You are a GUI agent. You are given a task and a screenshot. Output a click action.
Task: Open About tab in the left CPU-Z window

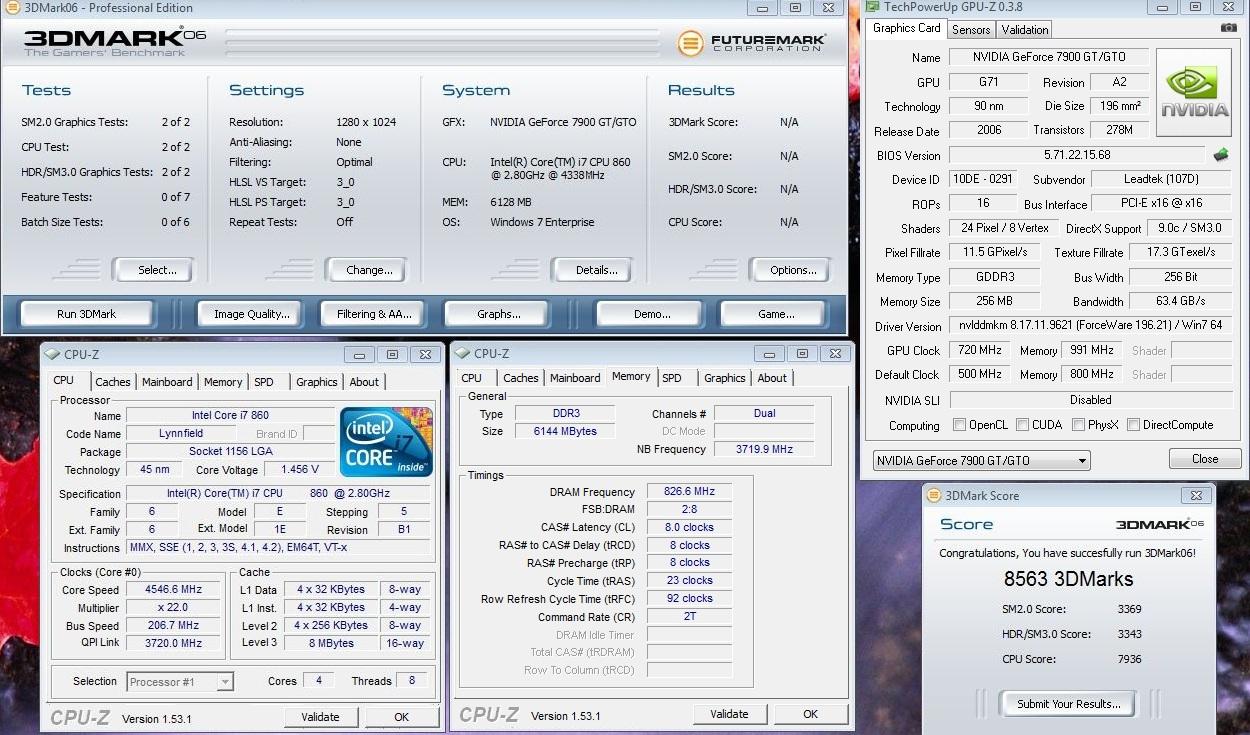point(364,382)
